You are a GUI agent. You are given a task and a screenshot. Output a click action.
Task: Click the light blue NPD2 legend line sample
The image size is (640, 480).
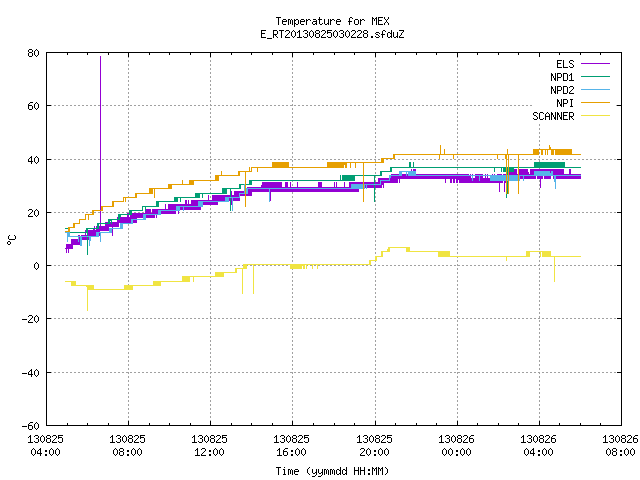(595, 90)
